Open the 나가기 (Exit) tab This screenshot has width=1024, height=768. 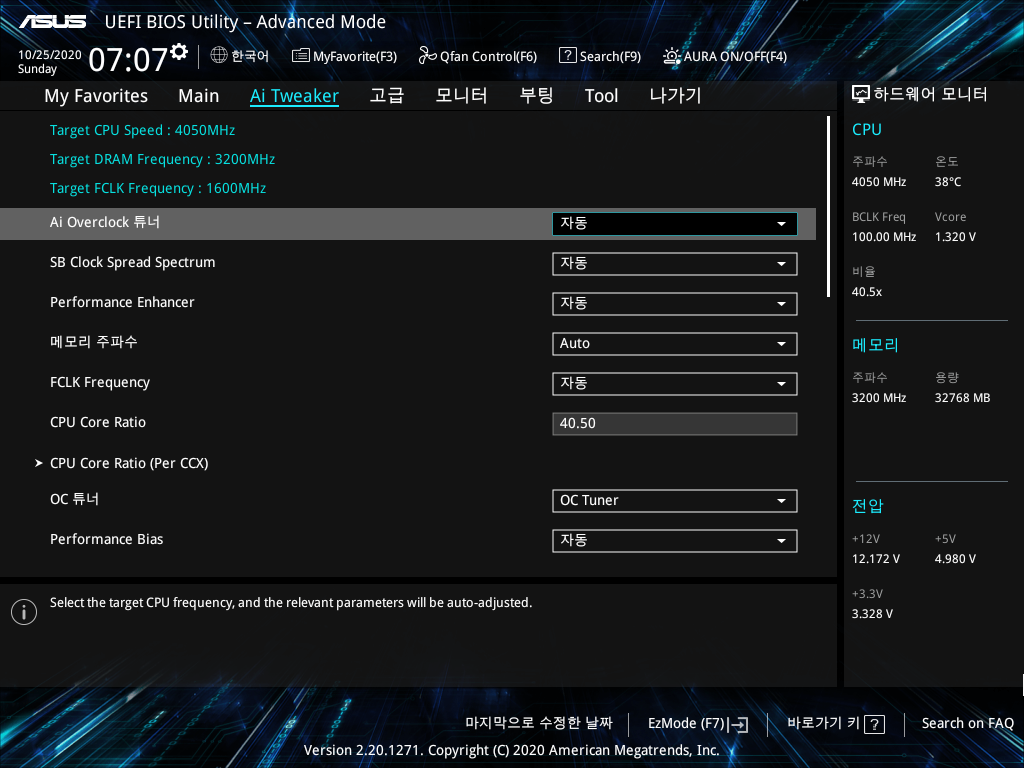(x=675, y=96)
